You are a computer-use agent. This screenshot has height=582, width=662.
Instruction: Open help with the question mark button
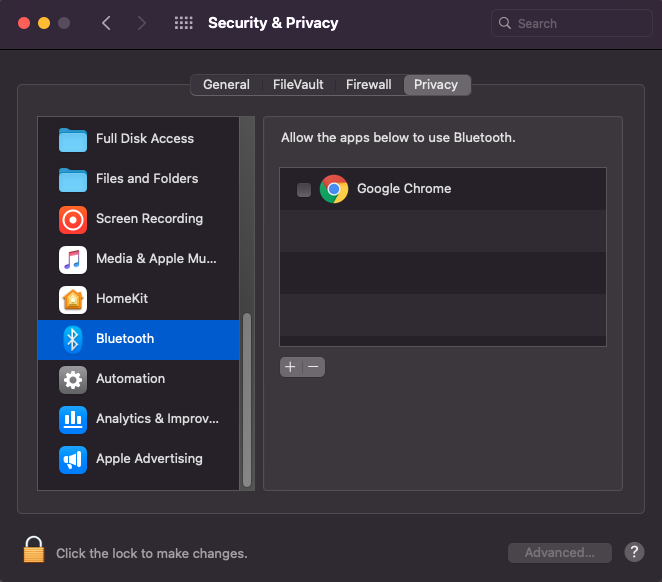pos(634,552)
